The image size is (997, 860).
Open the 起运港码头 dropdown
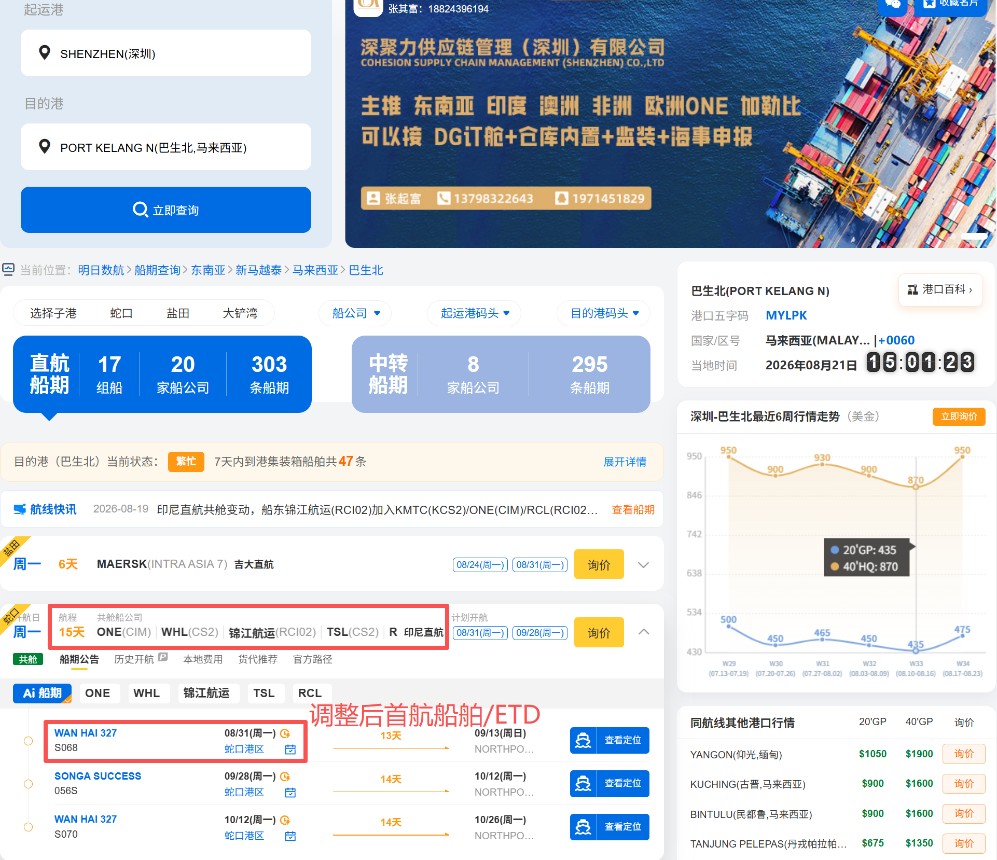[474, 313]
